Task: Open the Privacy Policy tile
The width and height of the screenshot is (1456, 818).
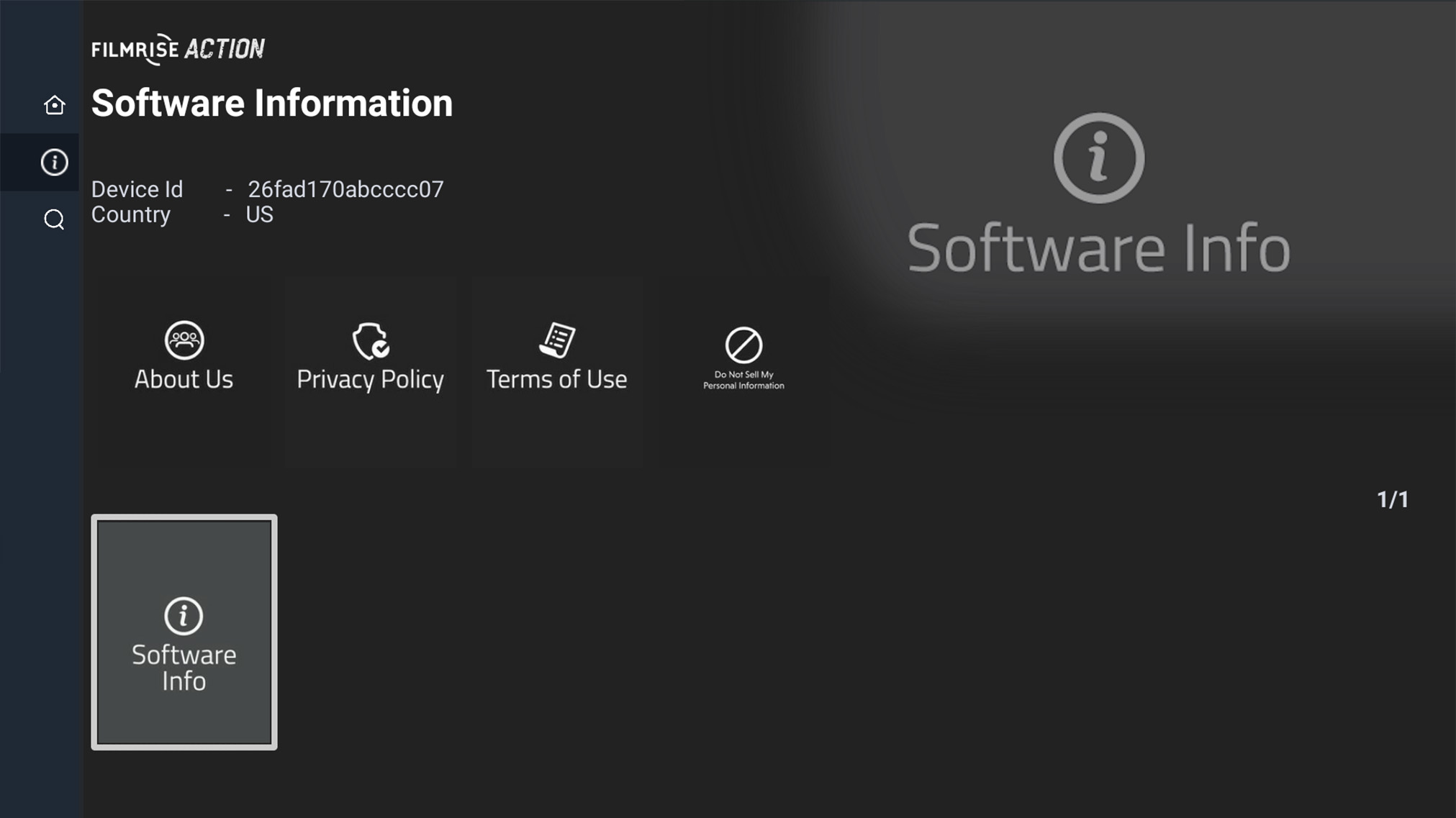Action: point(370,373)
